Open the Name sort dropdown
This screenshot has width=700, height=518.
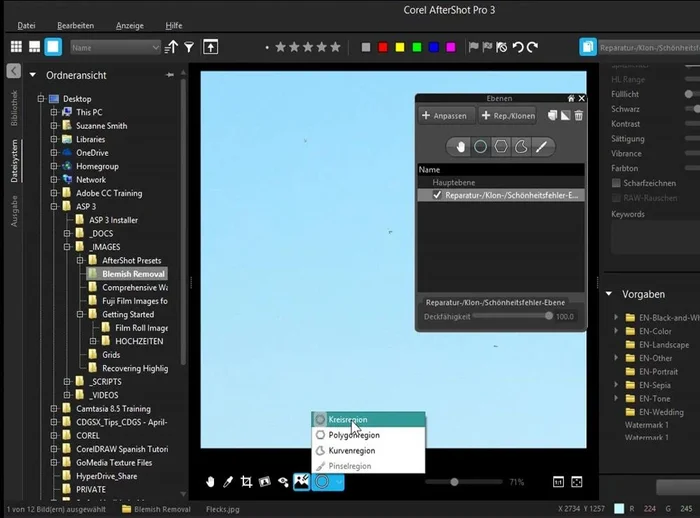pyautogui.click(x=115, y=47)
